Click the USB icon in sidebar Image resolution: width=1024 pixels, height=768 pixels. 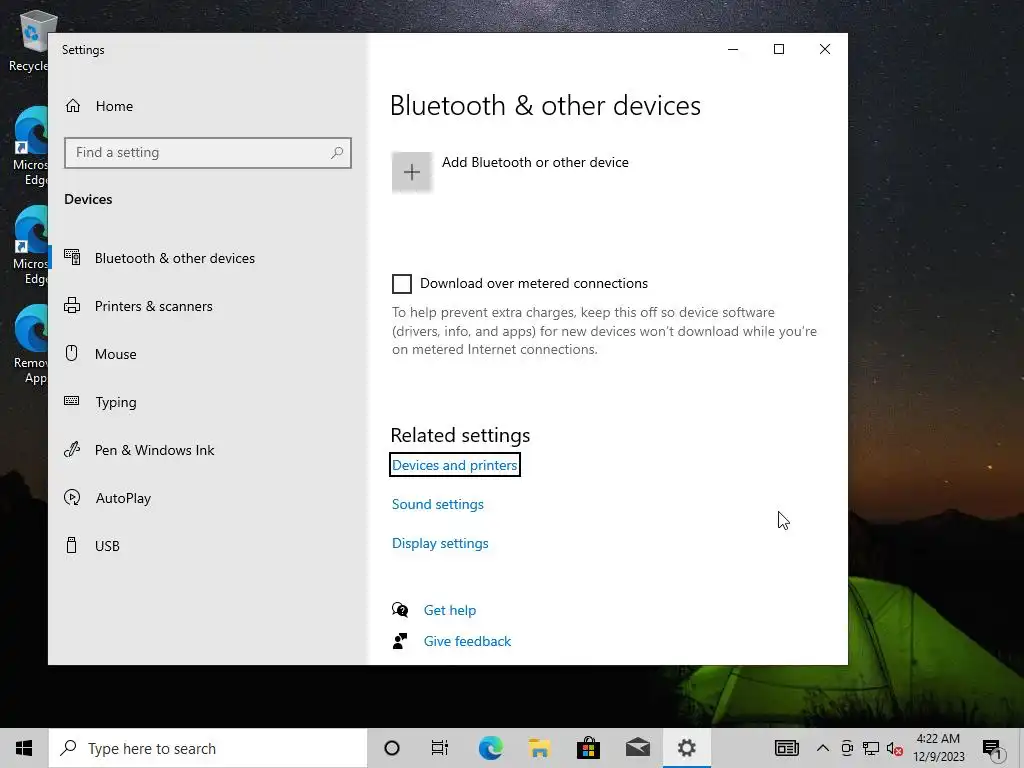(72, 545)
